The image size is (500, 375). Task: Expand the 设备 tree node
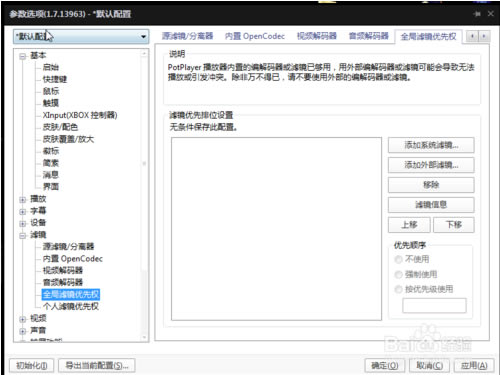click(22, 223)
